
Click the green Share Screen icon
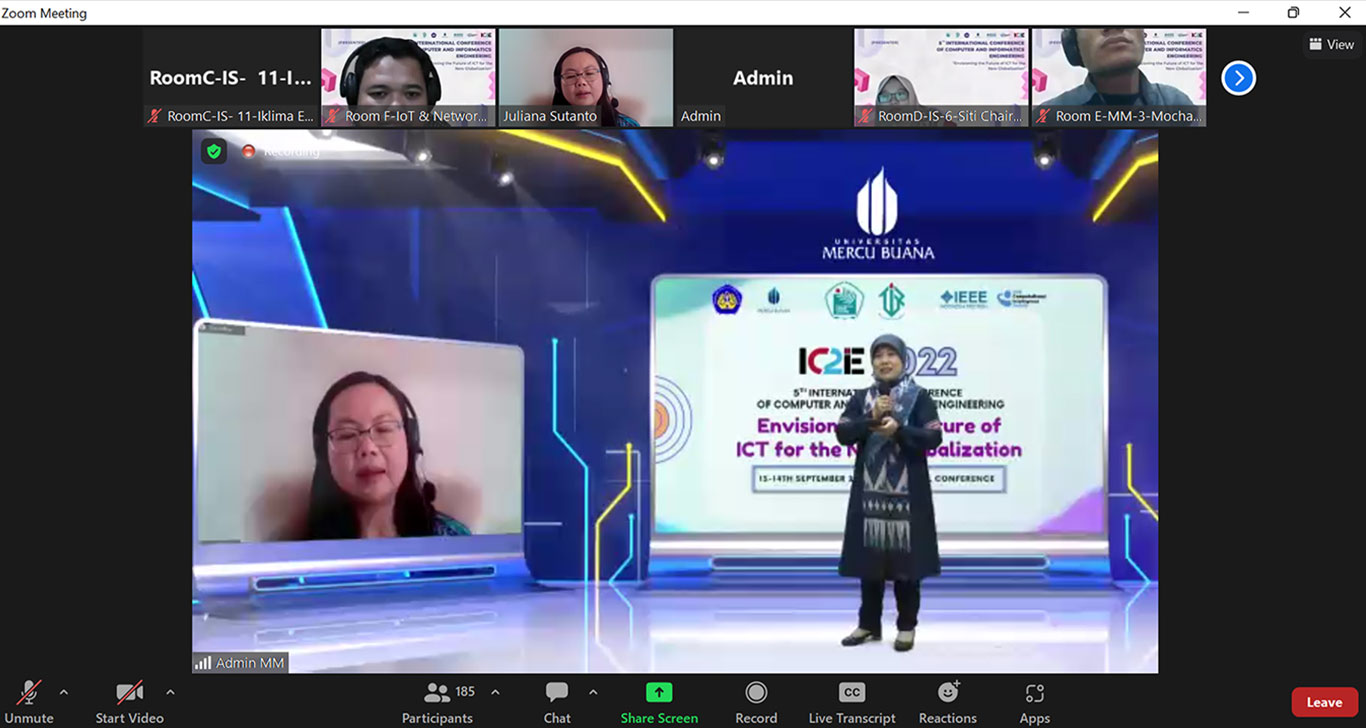click(659, 692)
